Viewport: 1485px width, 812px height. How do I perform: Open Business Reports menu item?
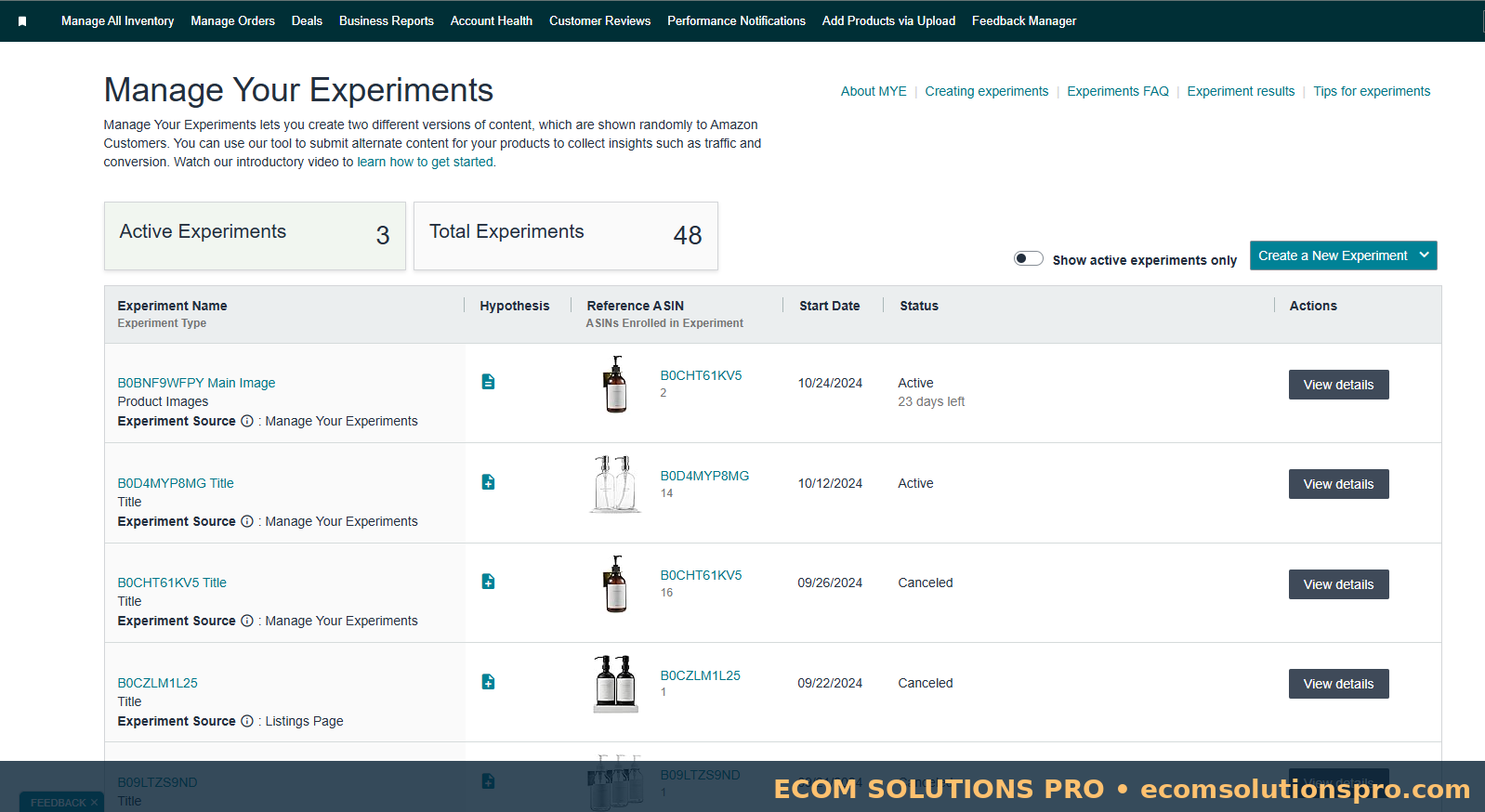point(387,21)
